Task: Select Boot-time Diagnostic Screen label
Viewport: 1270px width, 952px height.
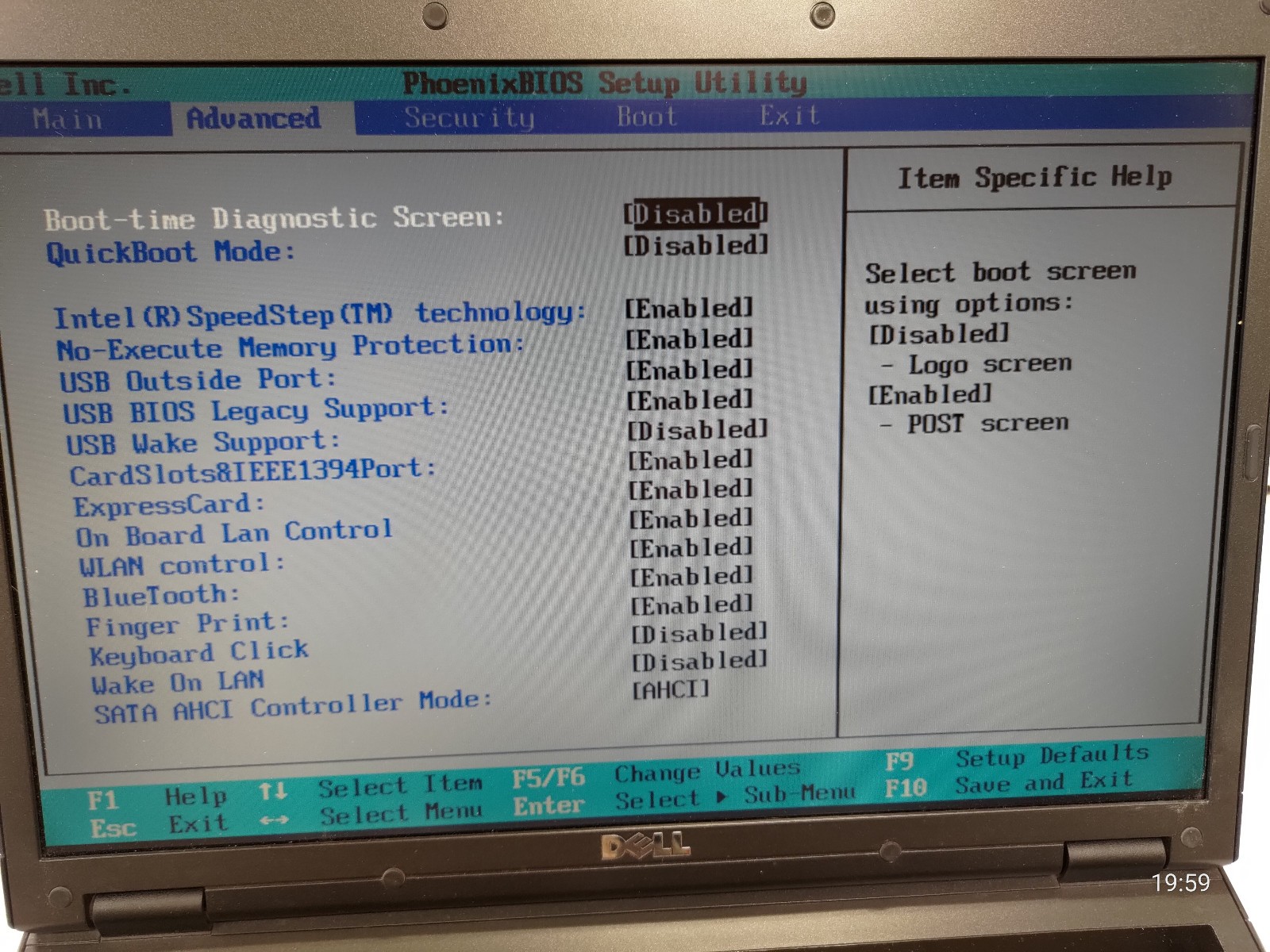Action: pos(274,217)
